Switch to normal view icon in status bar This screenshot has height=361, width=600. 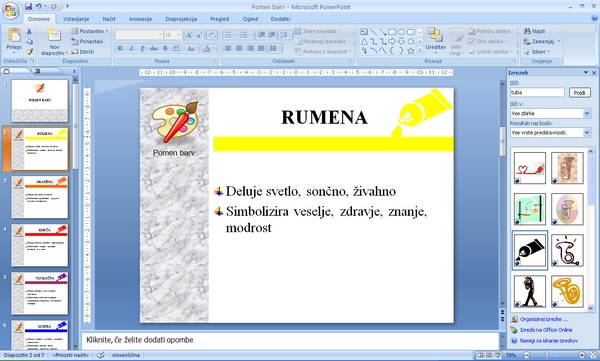(x=481, y=355)
